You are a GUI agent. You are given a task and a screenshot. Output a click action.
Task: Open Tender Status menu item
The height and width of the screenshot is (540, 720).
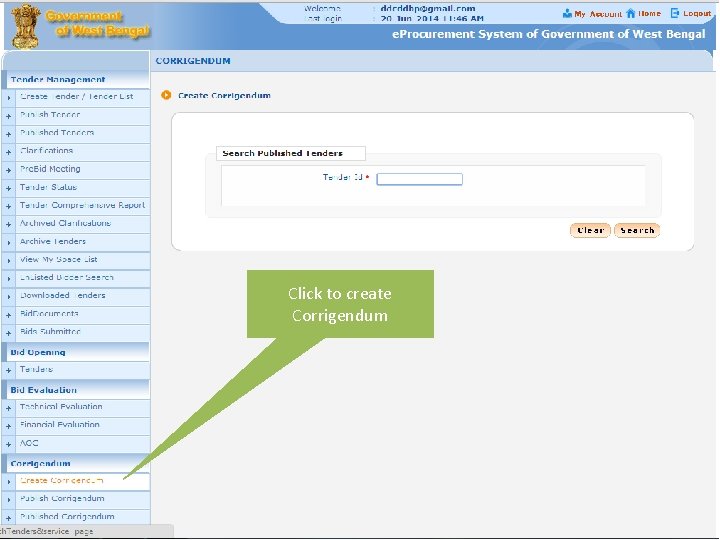(x=48, y=187)
